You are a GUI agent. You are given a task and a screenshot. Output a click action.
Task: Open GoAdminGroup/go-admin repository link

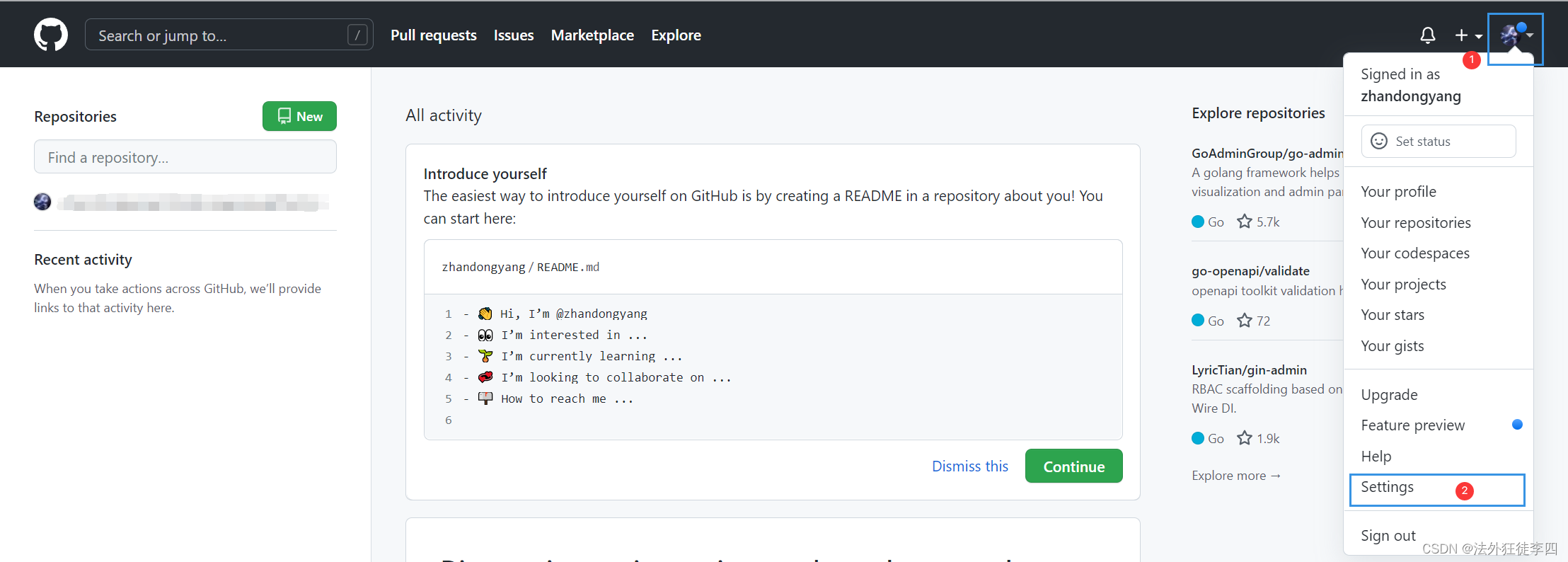point(1267,153)
